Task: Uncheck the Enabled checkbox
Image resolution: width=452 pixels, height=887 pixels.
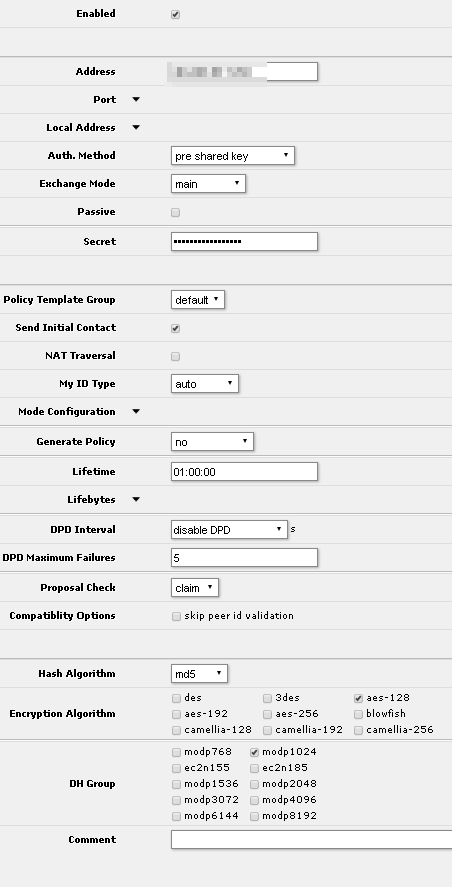Action: tap(175, 14)
